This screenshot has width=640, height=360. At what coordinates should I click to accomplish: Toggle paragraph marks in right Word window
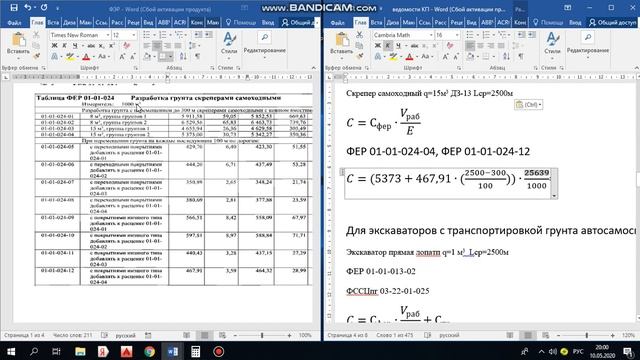pyautogui.click(x=521, y=57)
